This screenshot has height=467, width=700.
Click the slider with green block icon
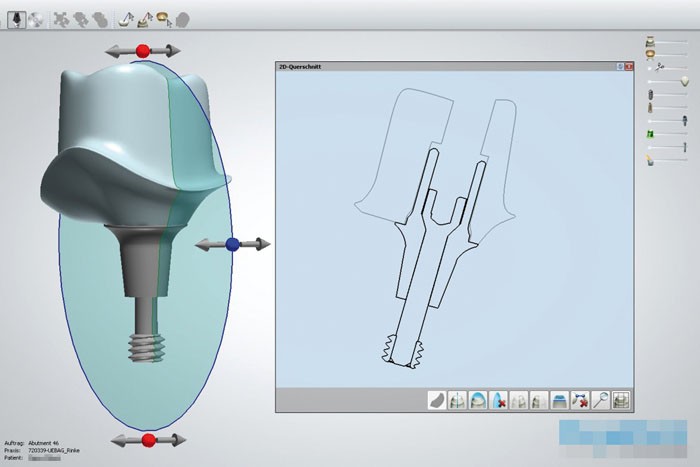[667, 133]
